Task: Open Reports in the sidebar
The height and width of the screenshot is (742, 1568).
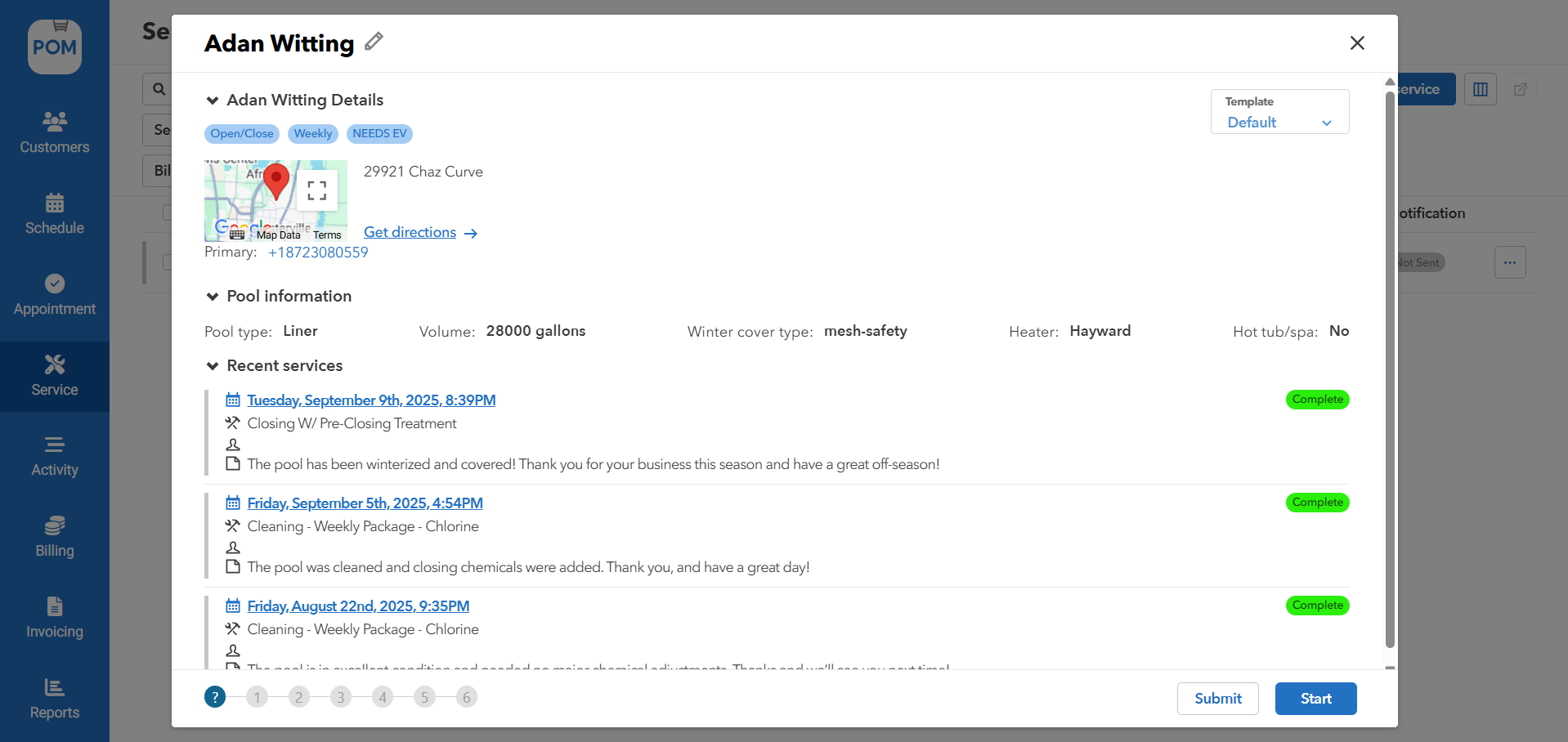Action: click(55, 698)
